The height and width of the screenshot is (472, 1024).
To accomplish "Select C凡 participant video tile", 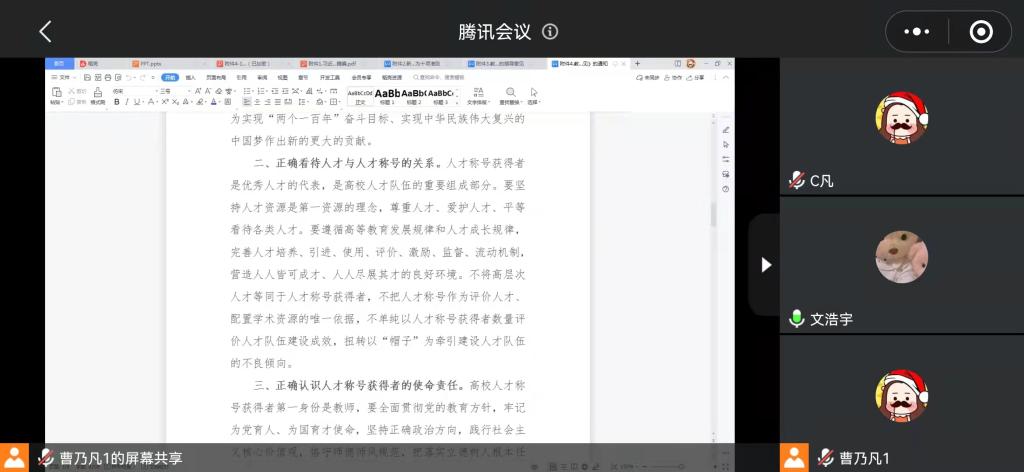I will coord(901,125).
